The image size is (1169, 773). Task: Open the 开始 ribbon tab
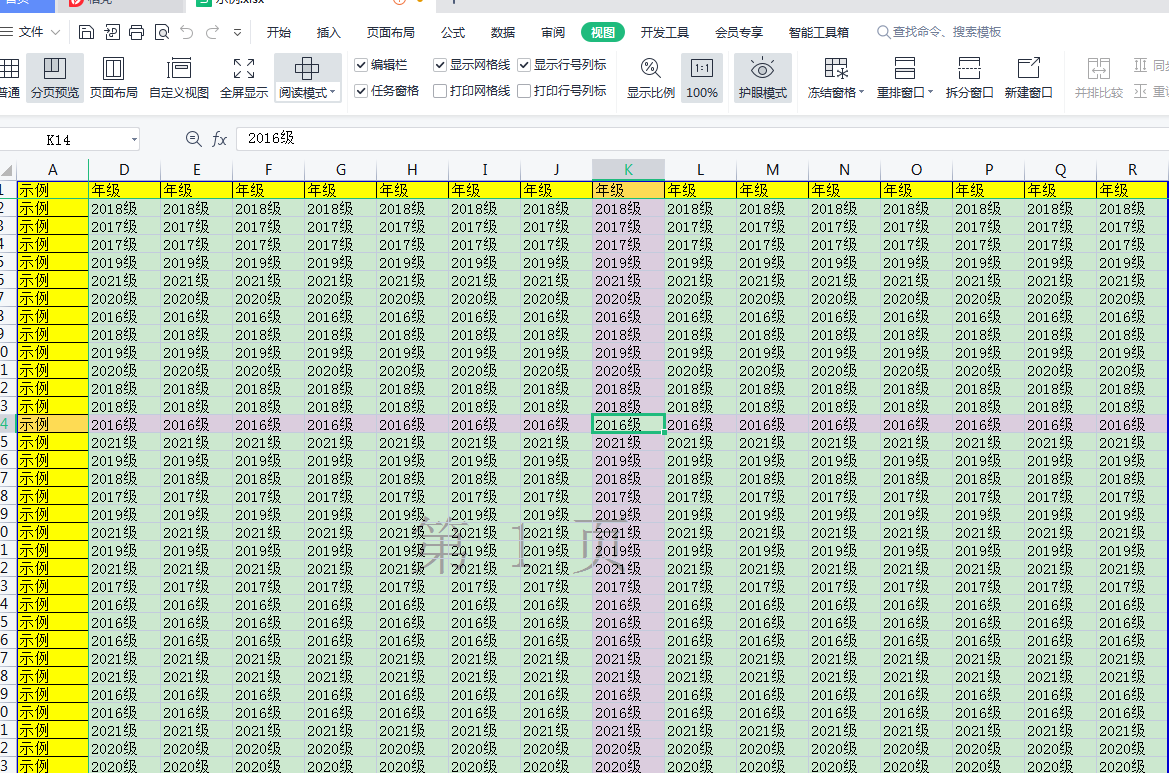click(x=279, y=32)
